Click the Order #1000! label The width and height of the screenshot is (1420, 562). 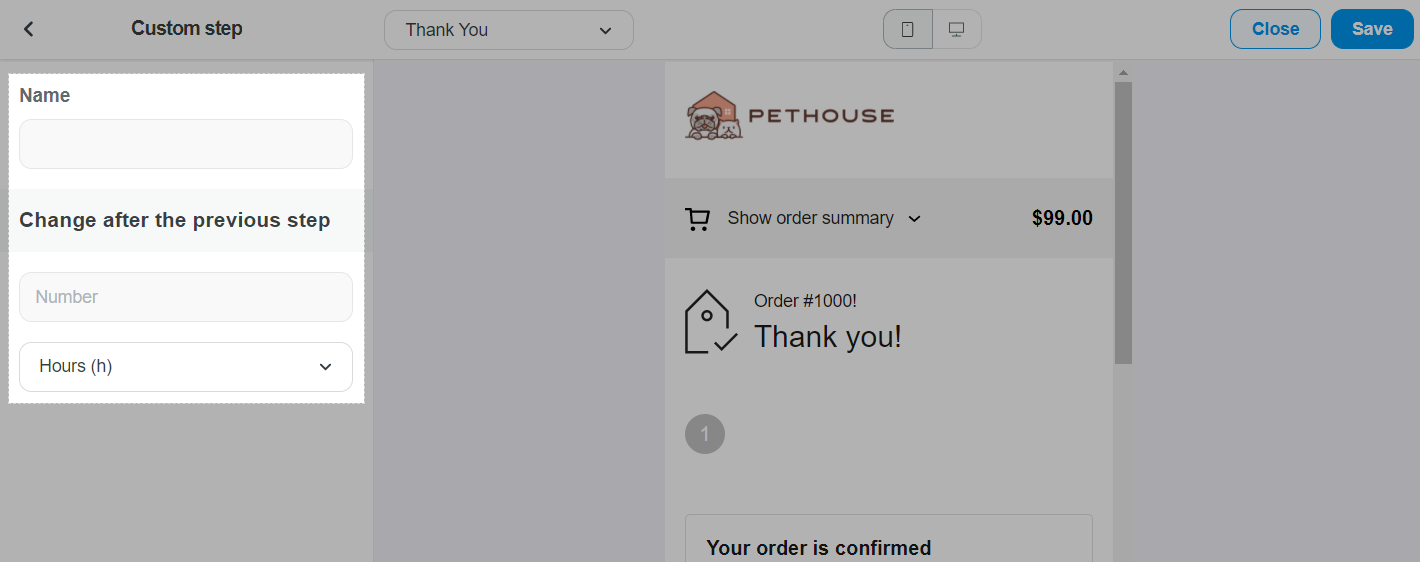coord(805,301)
